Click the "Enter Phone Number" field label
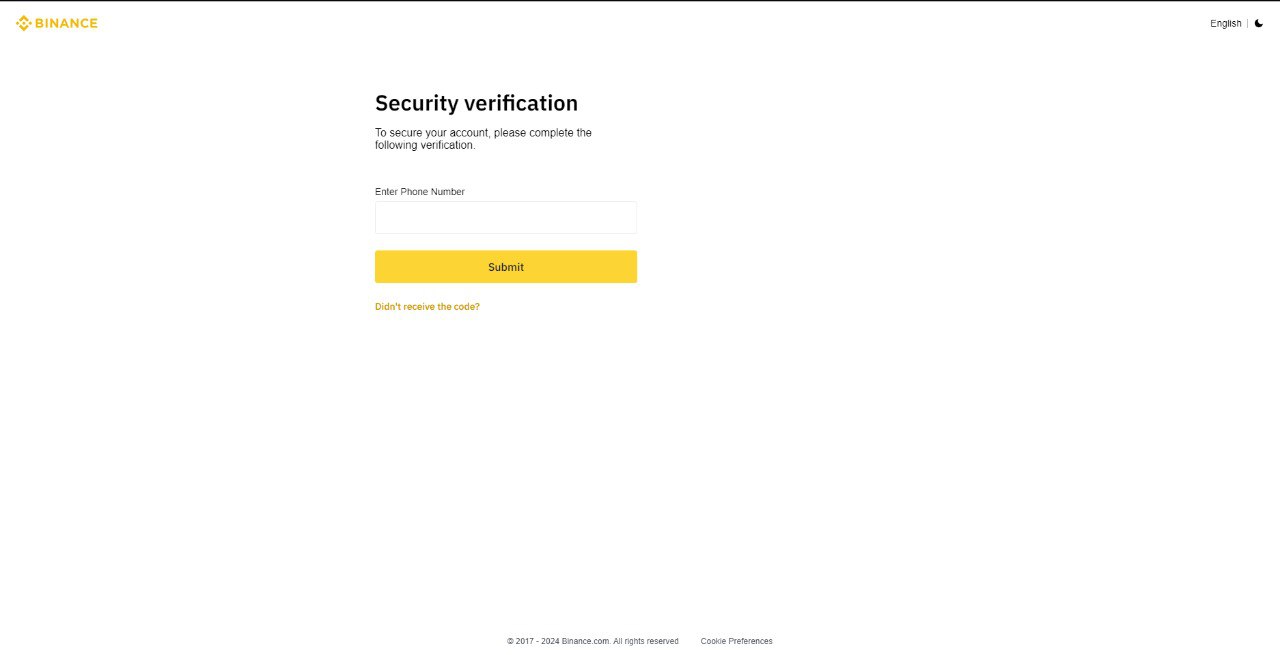This screenshot has width=1280, height=655. tap(420, 192)
